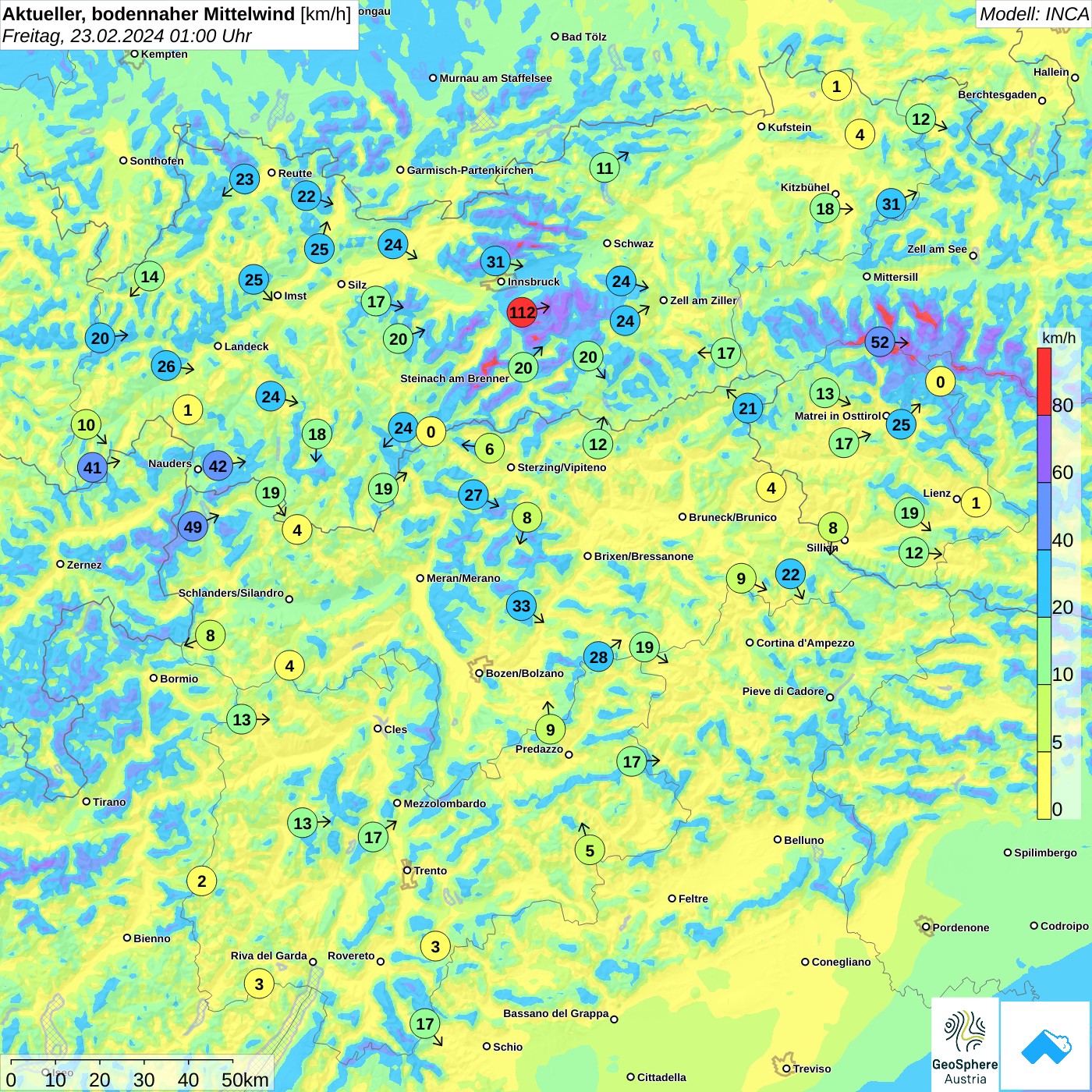Click the Matrei in Osttirol label

pyautogui.click(x=837, y=416)
